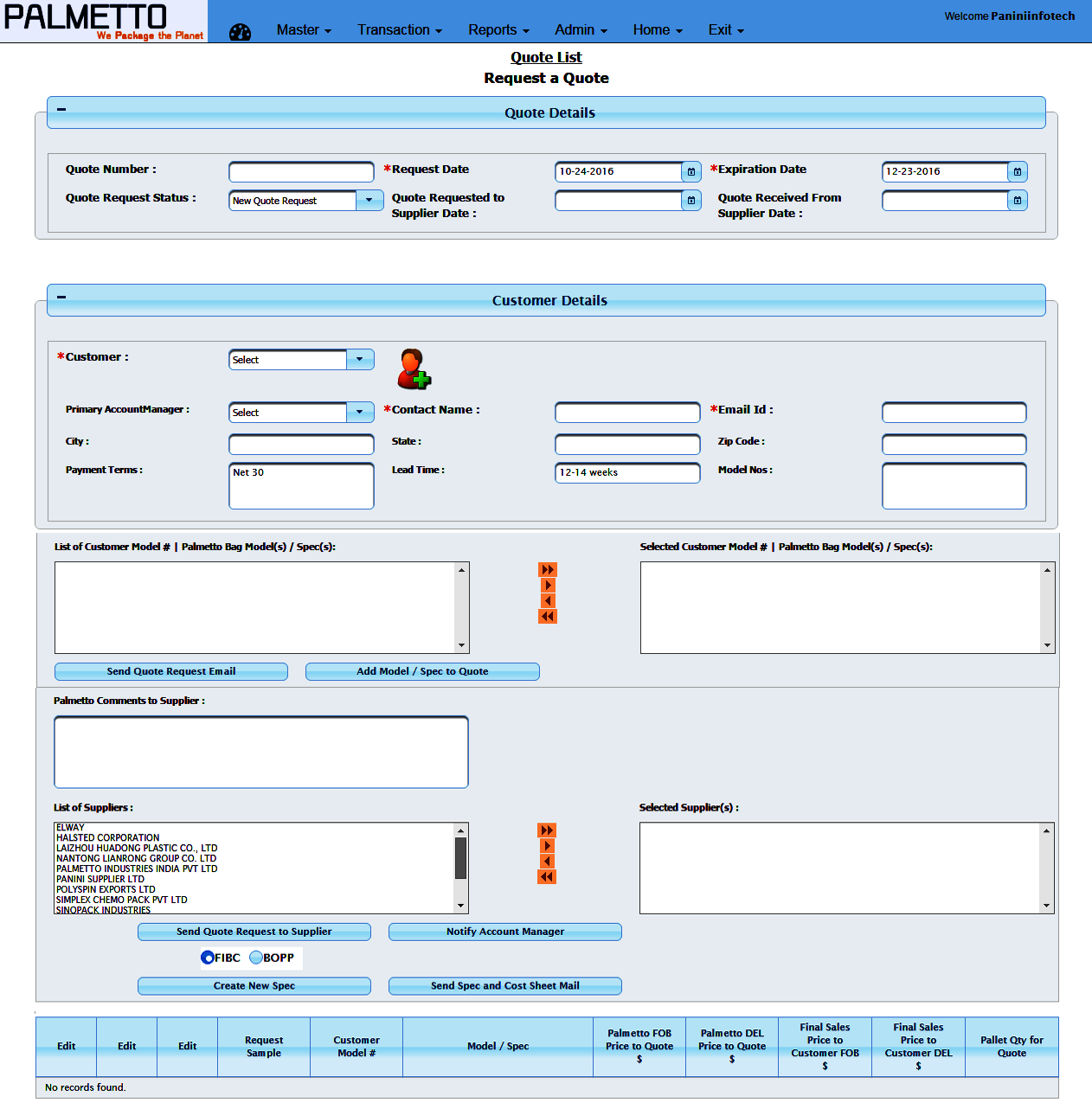Select POLYSPIN EXPORTS LTD supplier
Image resolution: width=1092 pixels, height=1115 pixels.
pos(106,890)
